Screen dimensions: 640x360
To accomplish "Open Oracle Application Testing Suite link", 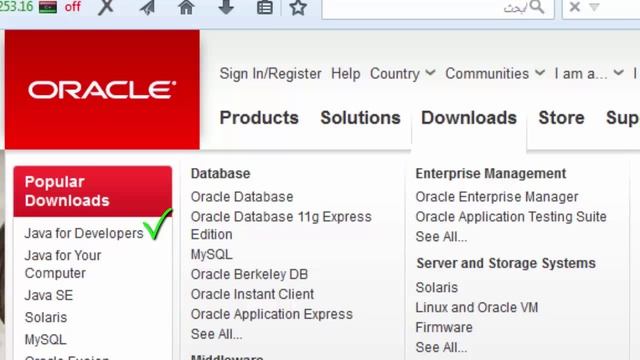I will [x=511, y=217].
